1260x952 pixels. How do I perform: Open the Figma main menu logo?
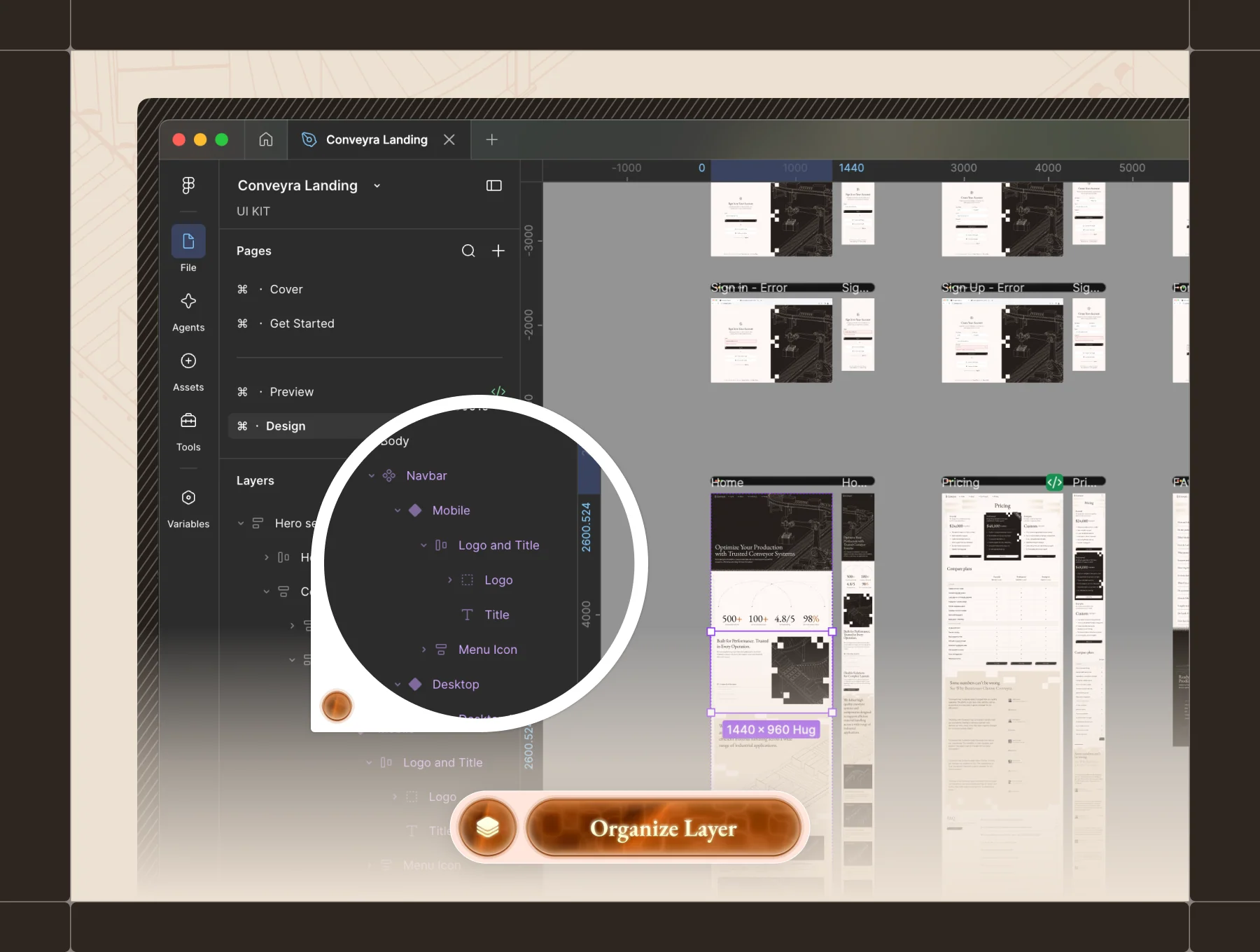188,185
